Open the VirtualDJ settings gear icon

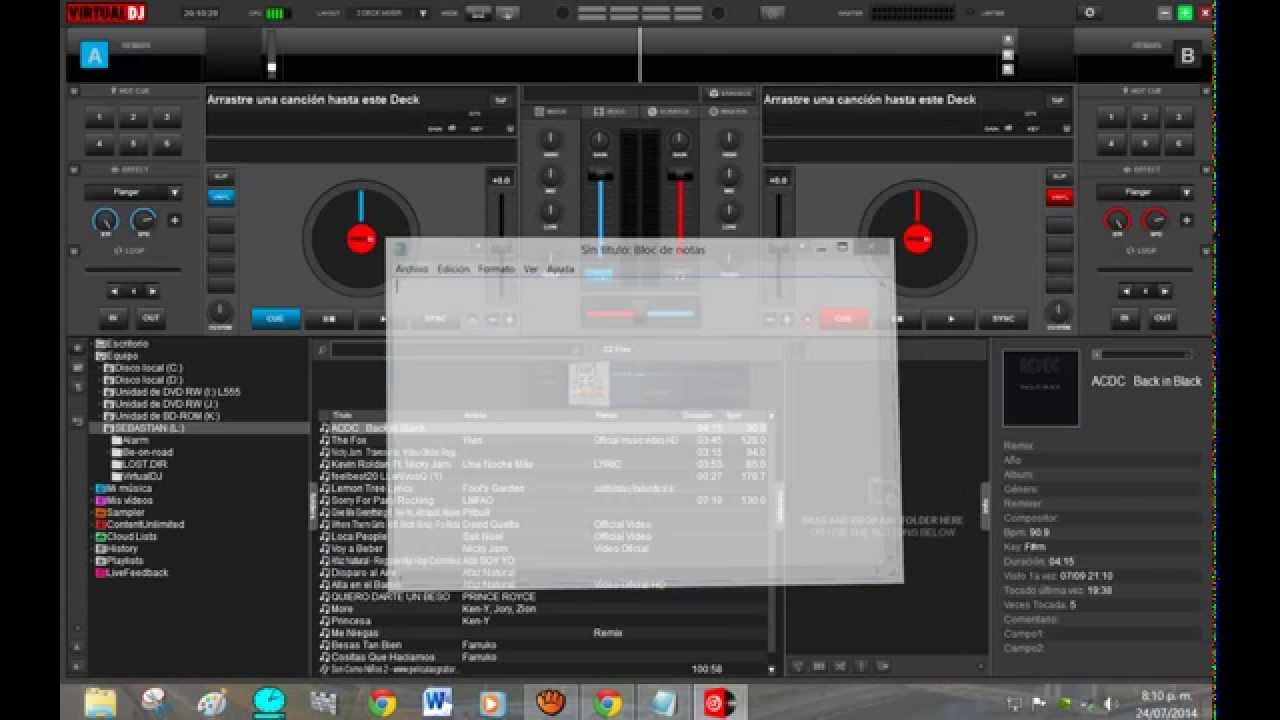1089,13
